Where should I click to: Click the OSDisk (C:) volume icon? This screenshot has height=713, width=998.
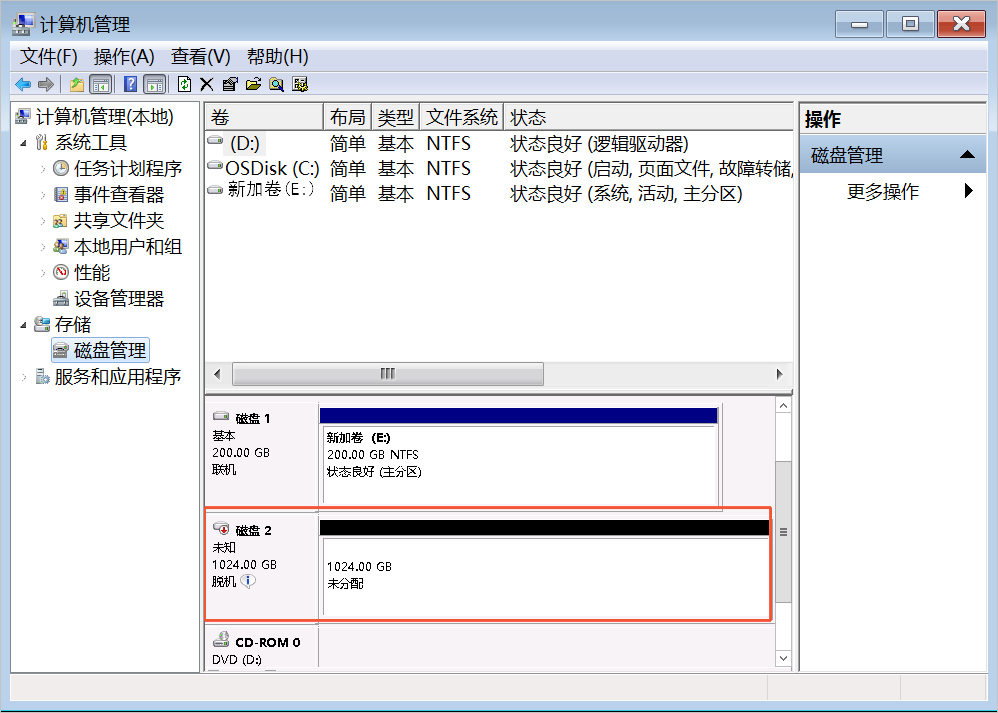click(x=215, y=166)
